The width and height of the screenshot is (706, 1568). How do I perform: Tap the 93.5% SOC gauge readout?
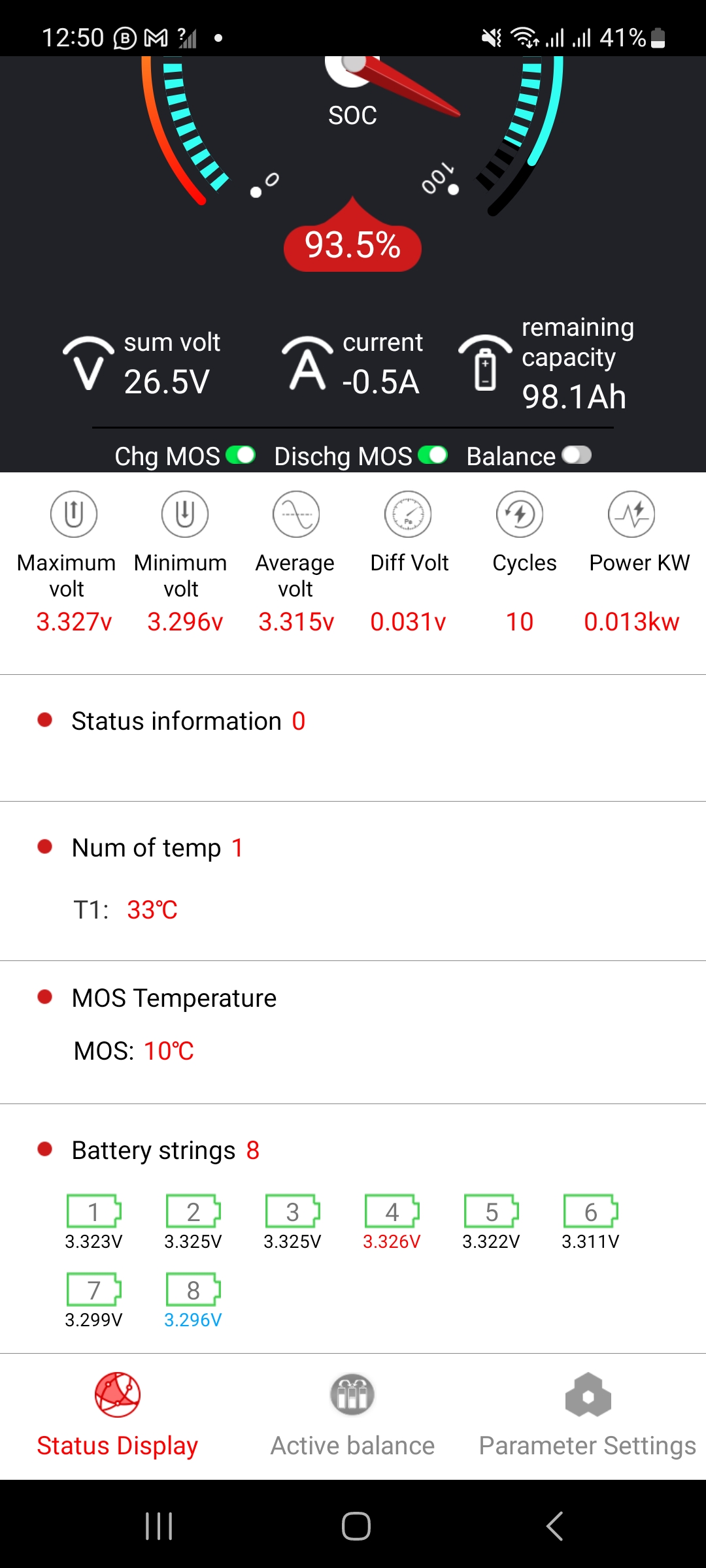352,246
